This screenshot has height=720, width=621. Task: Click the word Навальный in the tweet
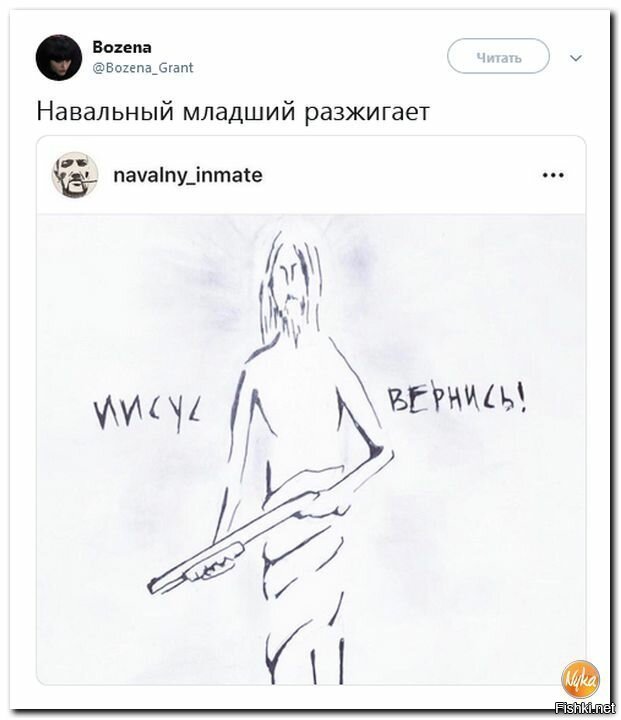pos(105,112)
